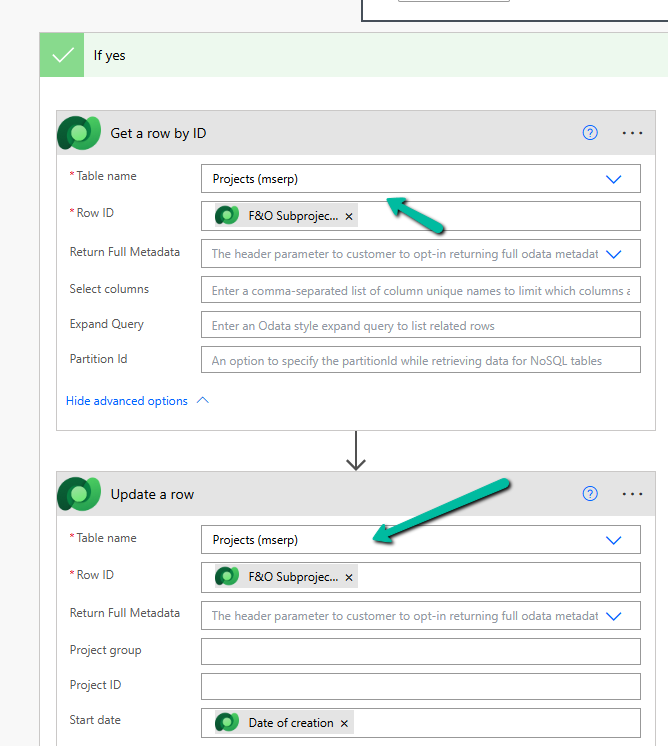Expand the Return Full Metadata dropdown in Update a row
The image size is (668, 746).
[x=614, y=616]
